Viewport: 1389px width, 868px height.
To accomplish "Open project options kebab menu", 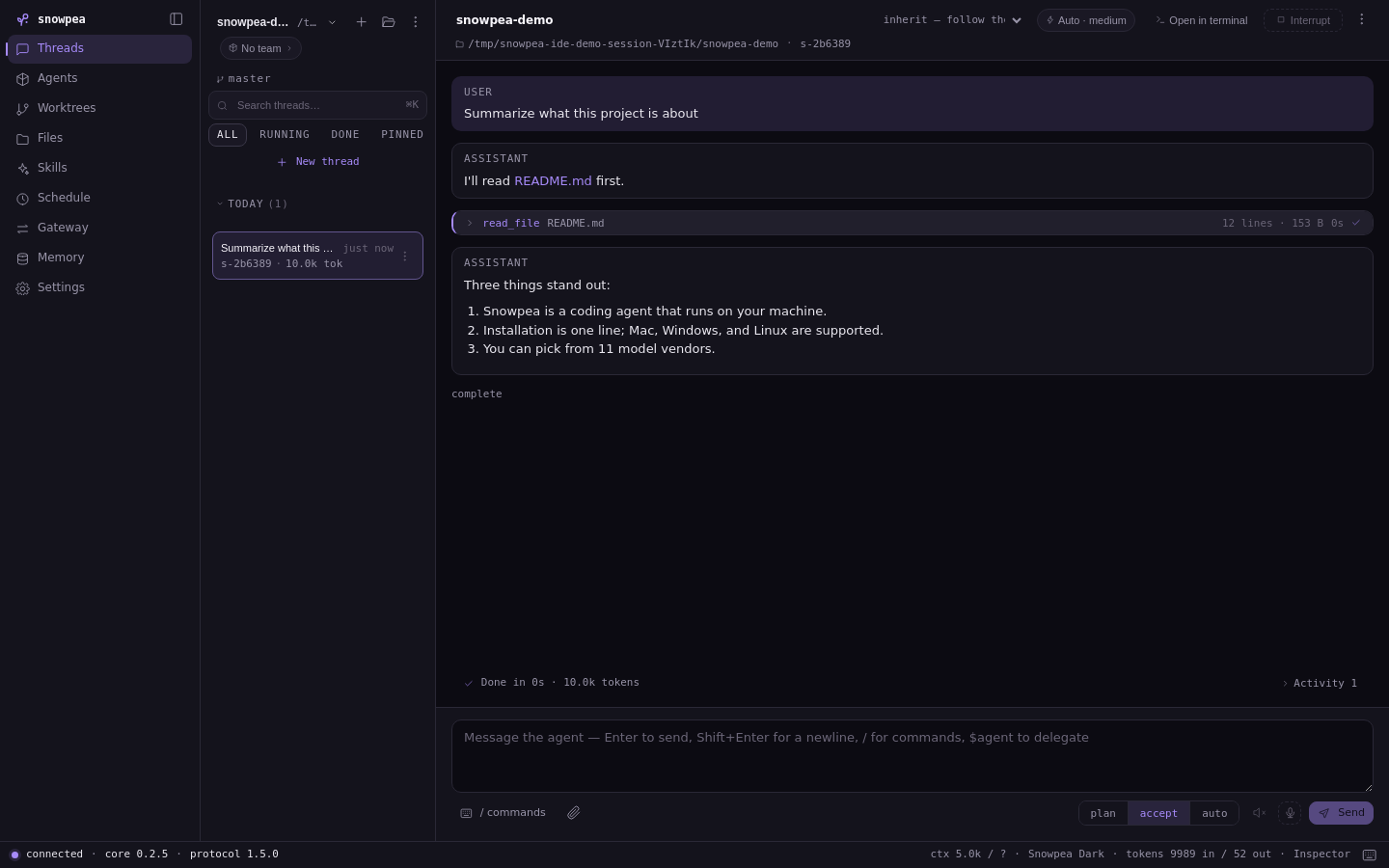I will pos(416,22).
